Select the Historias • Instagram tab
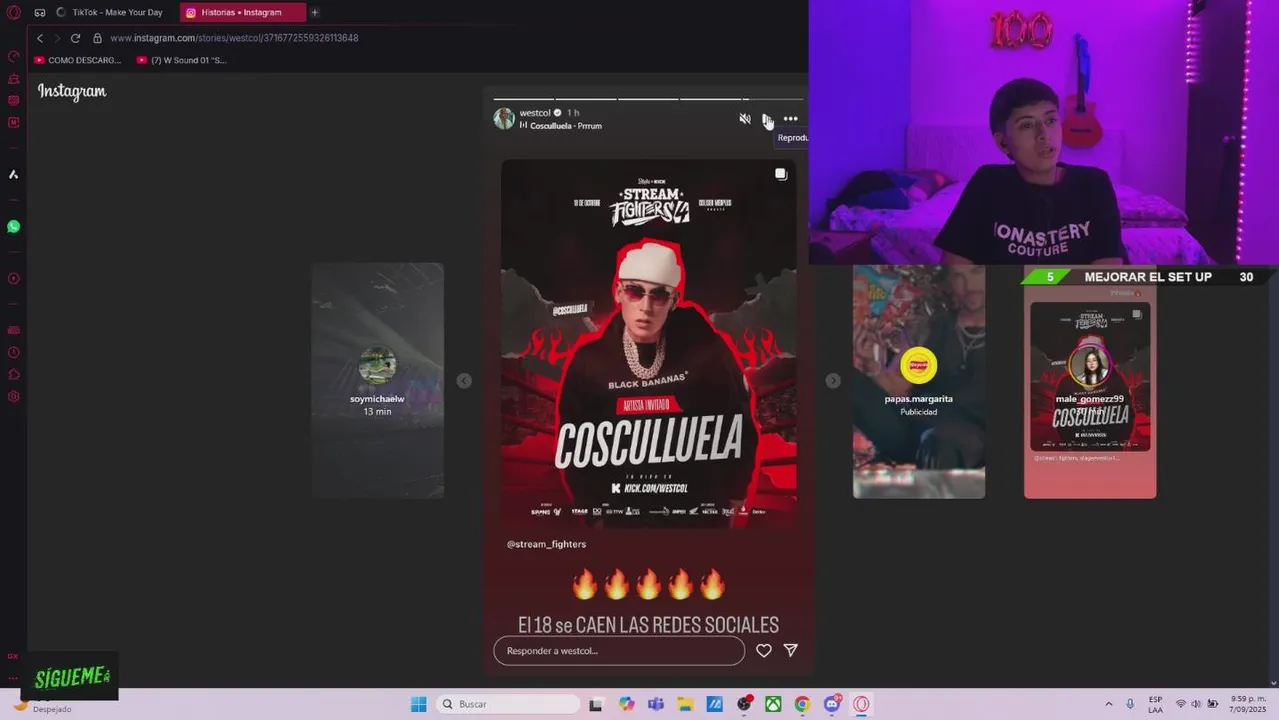This screenshot has height=720, width=1279. coord(243,12)
